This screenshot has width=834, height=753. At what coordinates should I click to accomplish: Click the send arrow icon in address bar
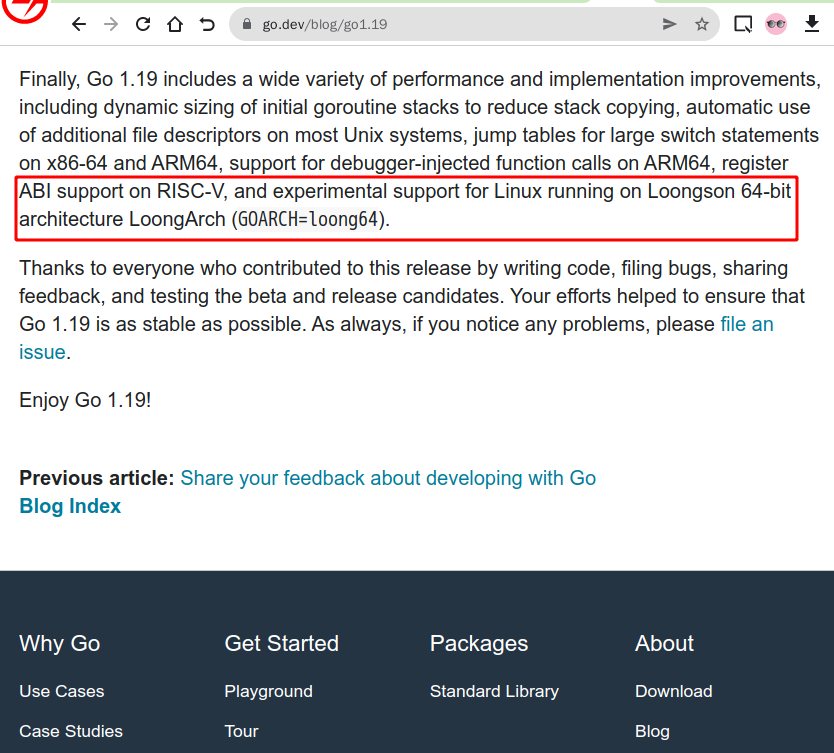click(x=670, y=24)
